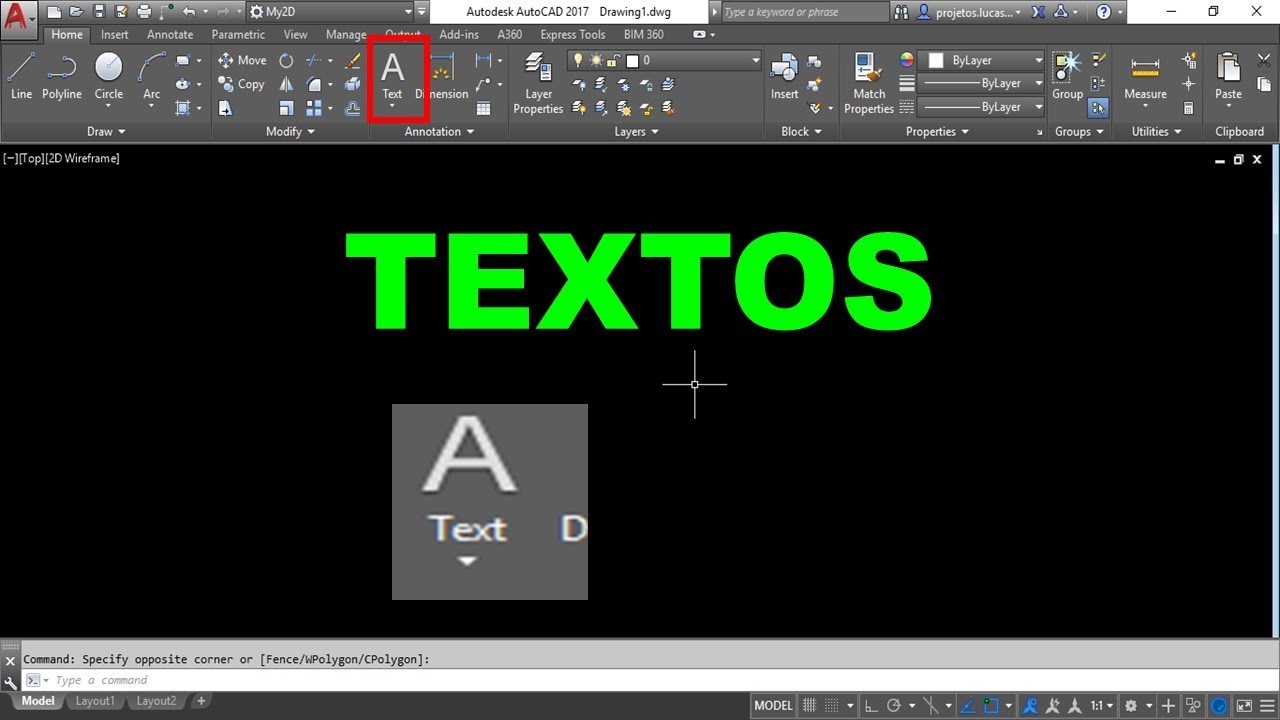Click the [2D Wireframe] visual style label
1280x720 pixels.
pyautogui.click(x=82, y=158)
